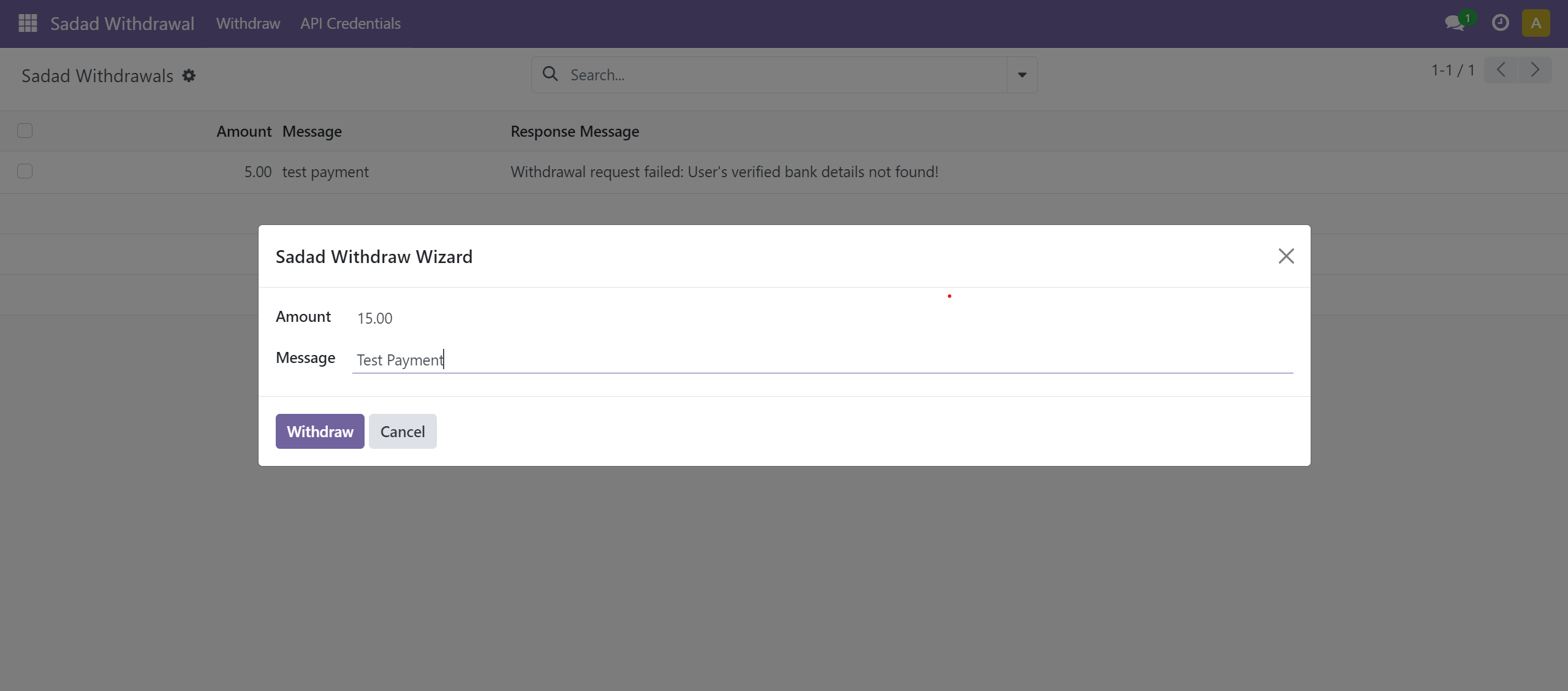Open the conversations chat icon
Image resolution: width=1568 pixels, height=691 pixels.
pyautogui.click(x=1455, y=23)
